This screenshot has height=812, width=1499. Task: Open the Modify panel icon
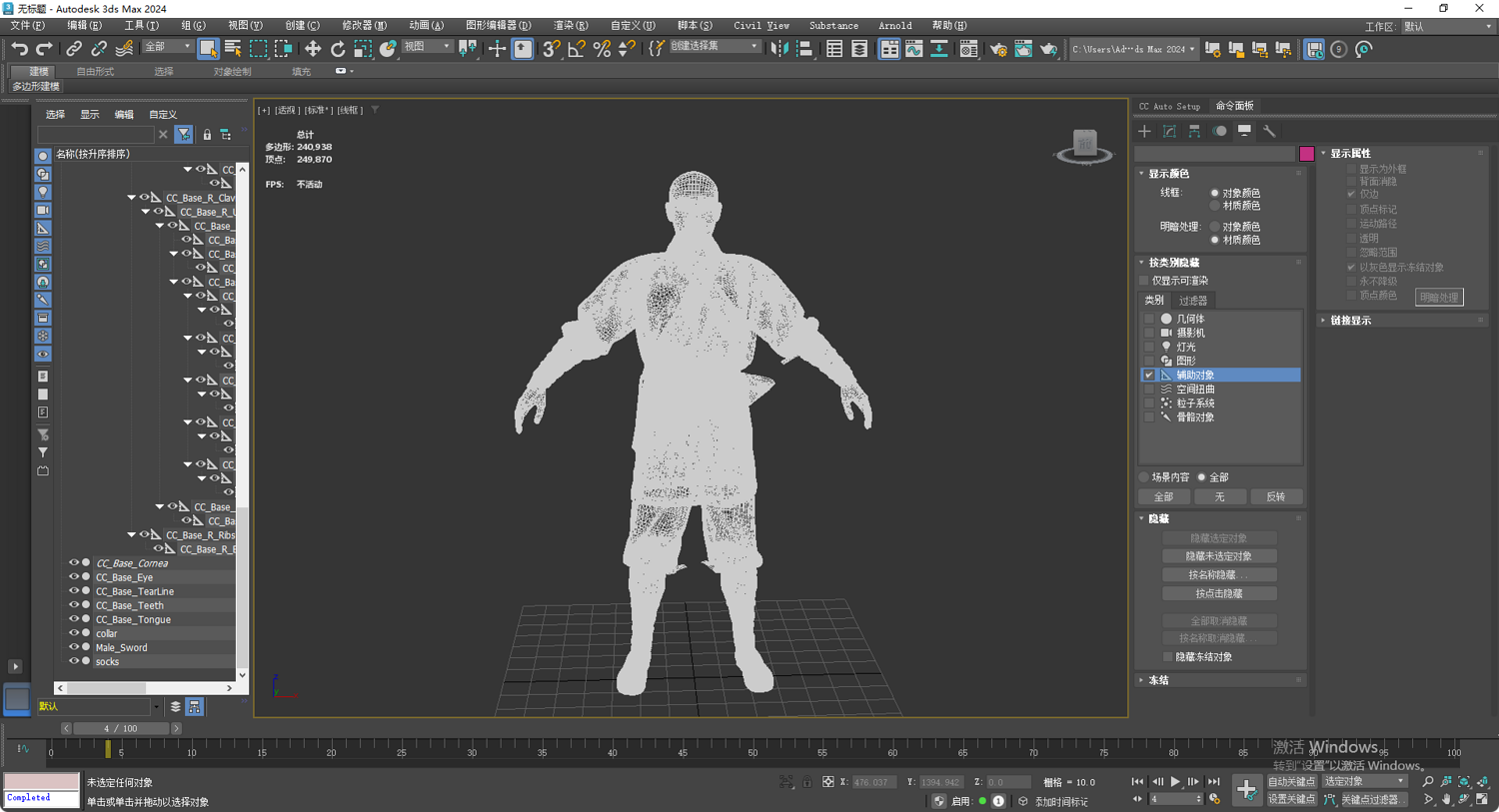click(1170, 131)
